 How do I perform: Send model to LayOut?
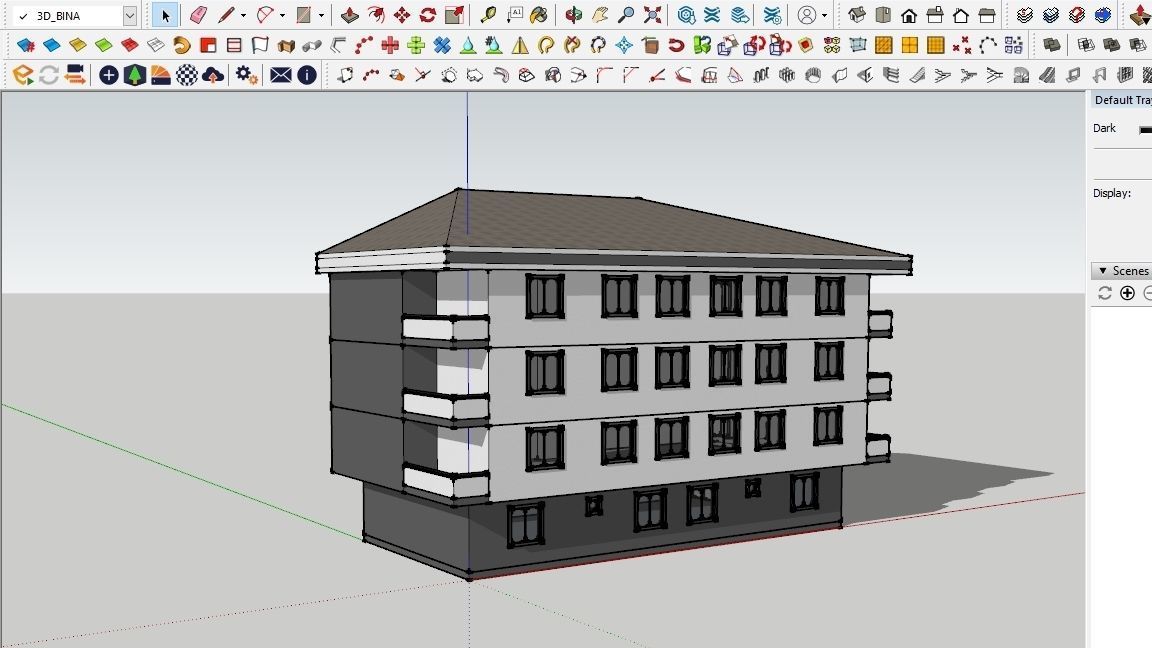[x=740, y=15]
